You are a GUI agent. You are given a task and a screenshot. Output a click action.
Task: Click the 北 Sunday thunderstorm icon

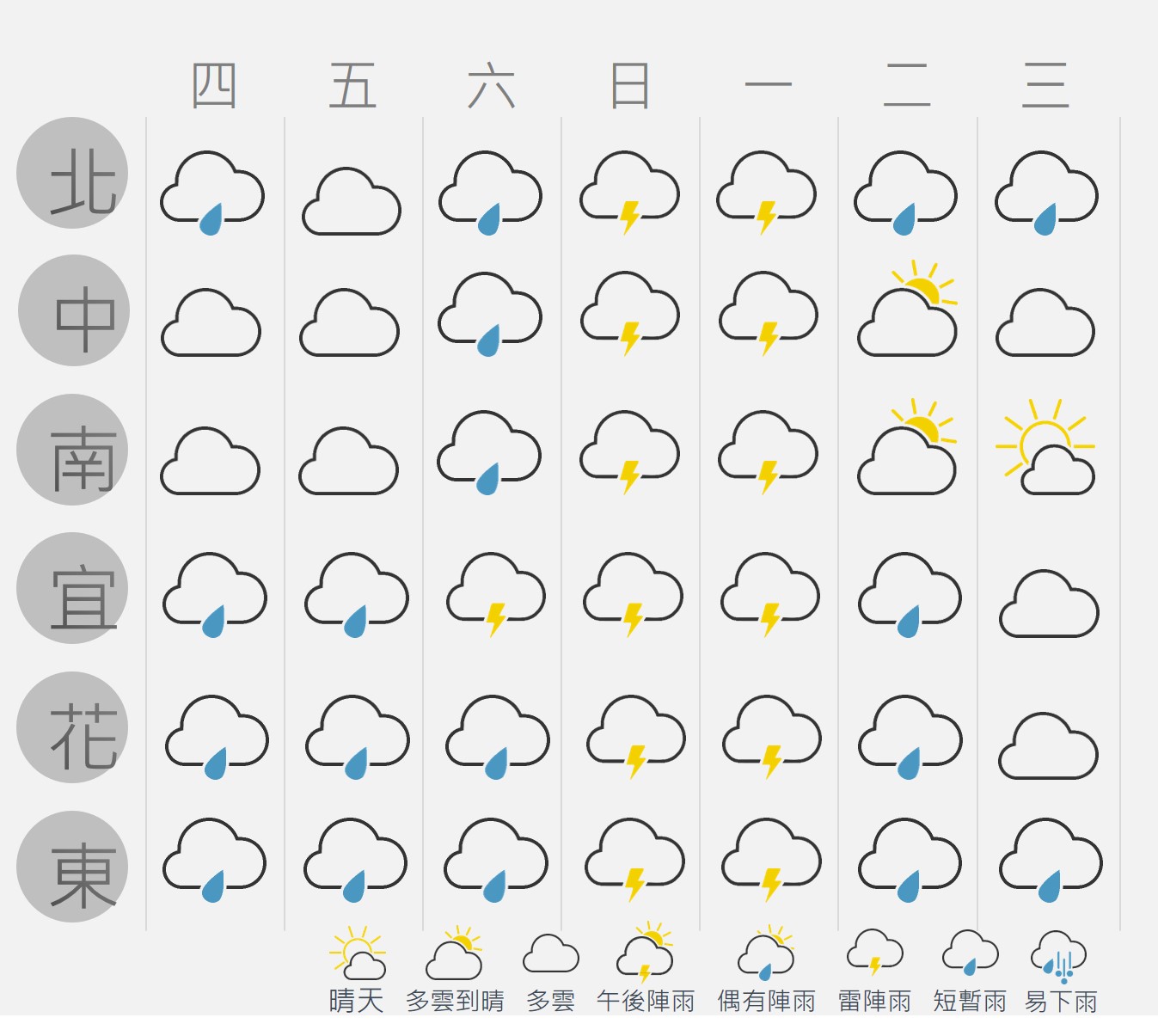coord(630,193)
